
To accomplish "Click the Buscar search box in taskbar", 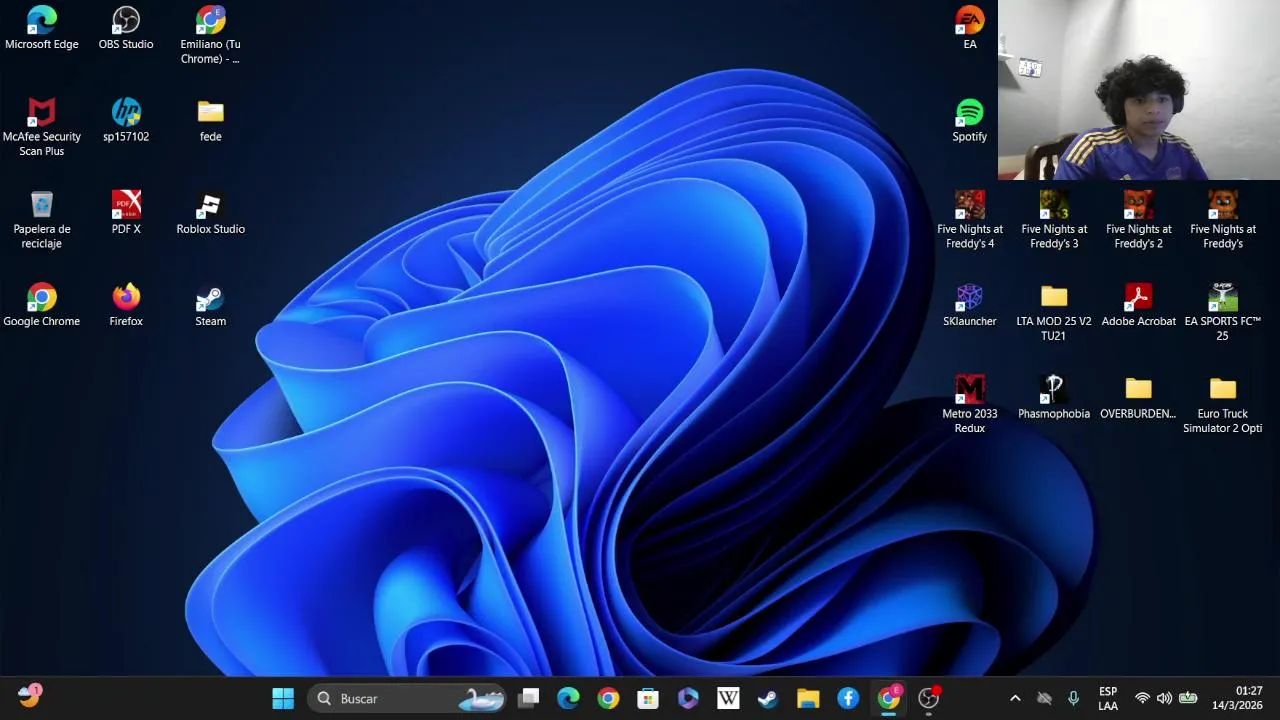I will (407, 698).
